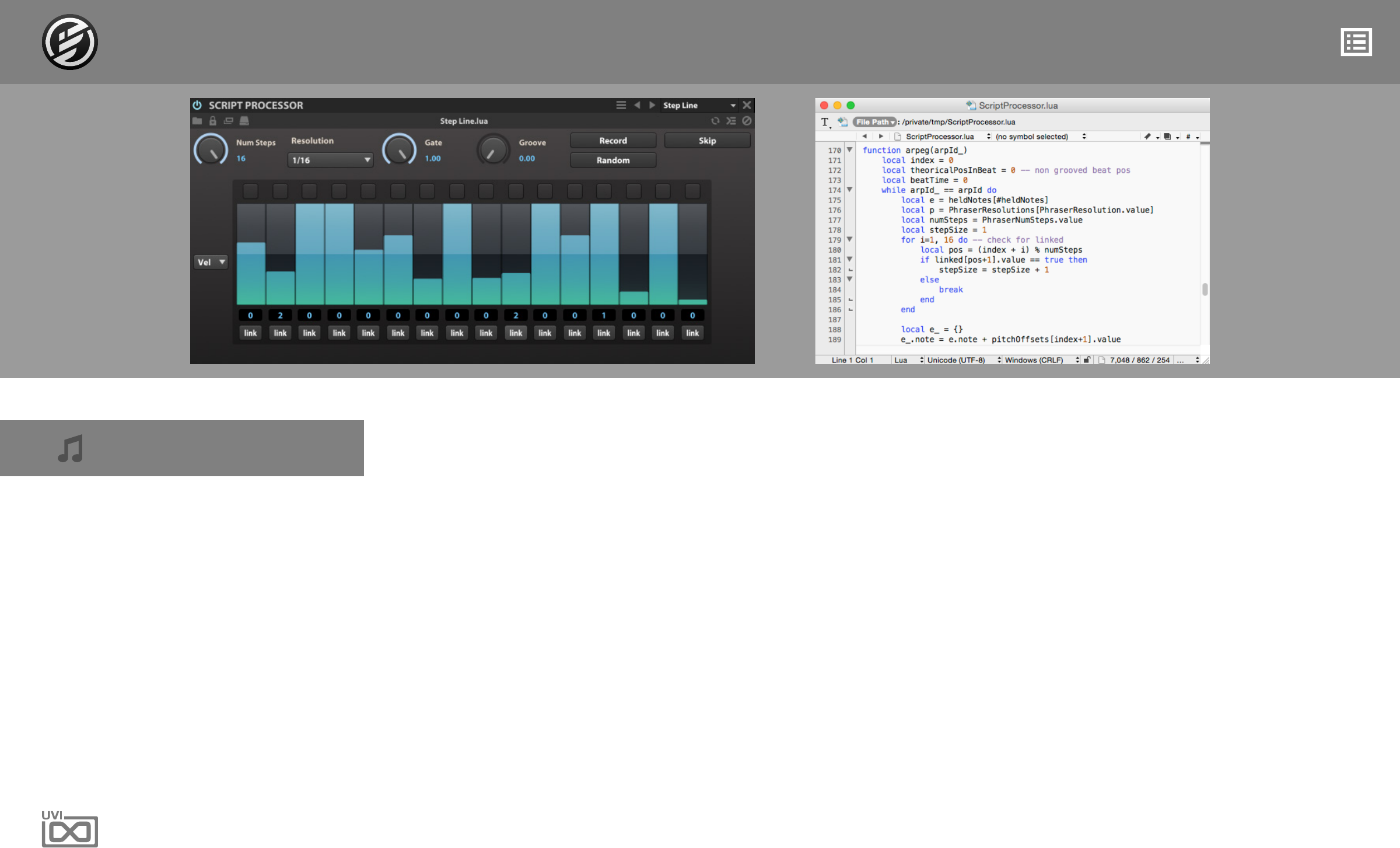Click the lock icon in the script toolbar
1400x848 pixels.
(x=213, y=121)
